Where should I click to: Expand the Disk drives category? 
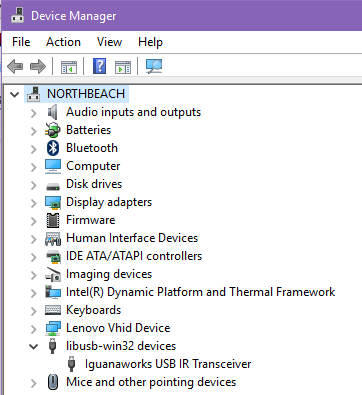click(x=33, y=185)
